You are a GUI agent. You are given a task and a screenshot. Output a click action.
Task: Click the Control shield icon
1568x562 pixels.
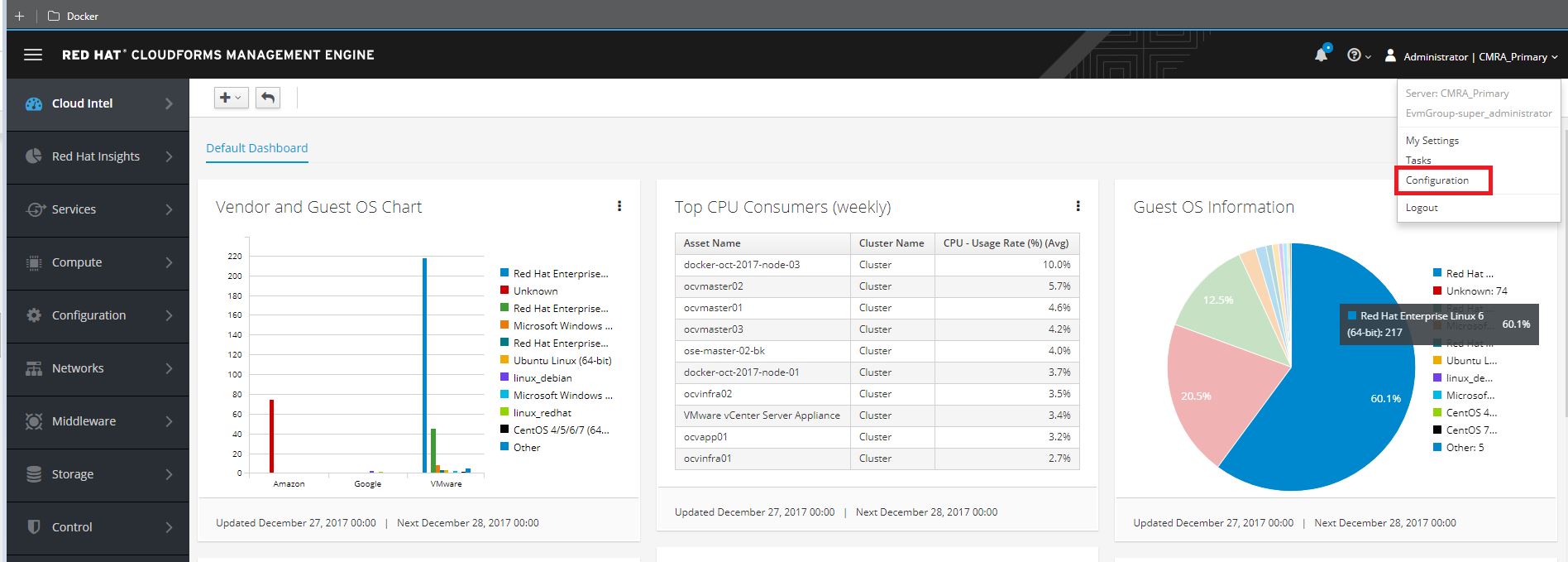34,527
